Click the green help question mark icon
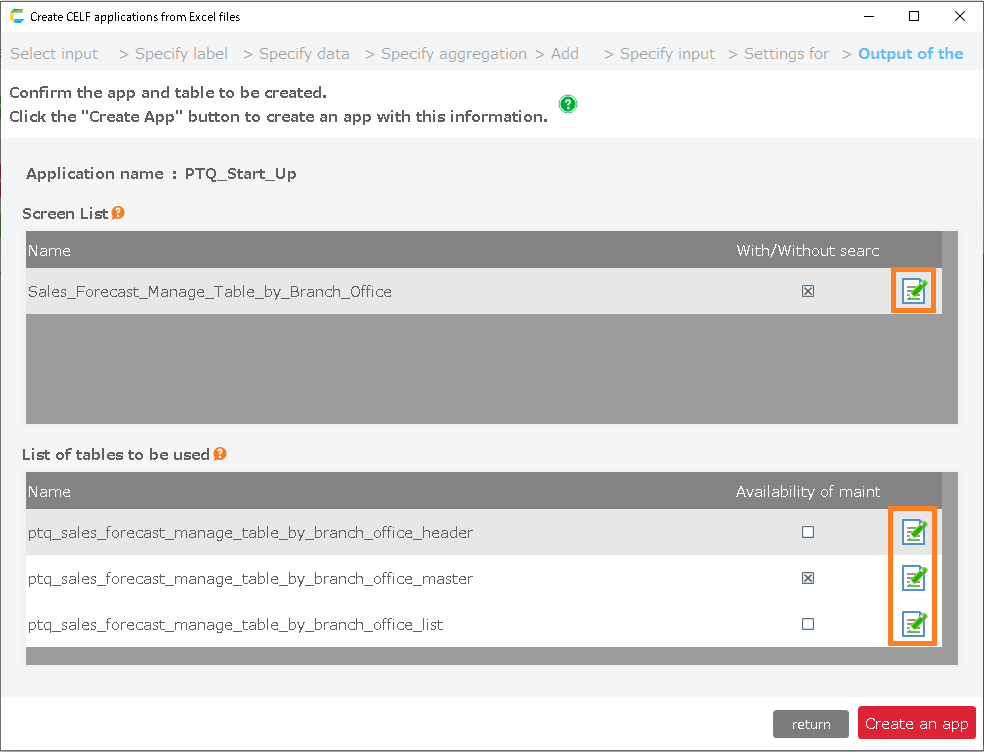 pyautogui.click(x=568, y=104)
